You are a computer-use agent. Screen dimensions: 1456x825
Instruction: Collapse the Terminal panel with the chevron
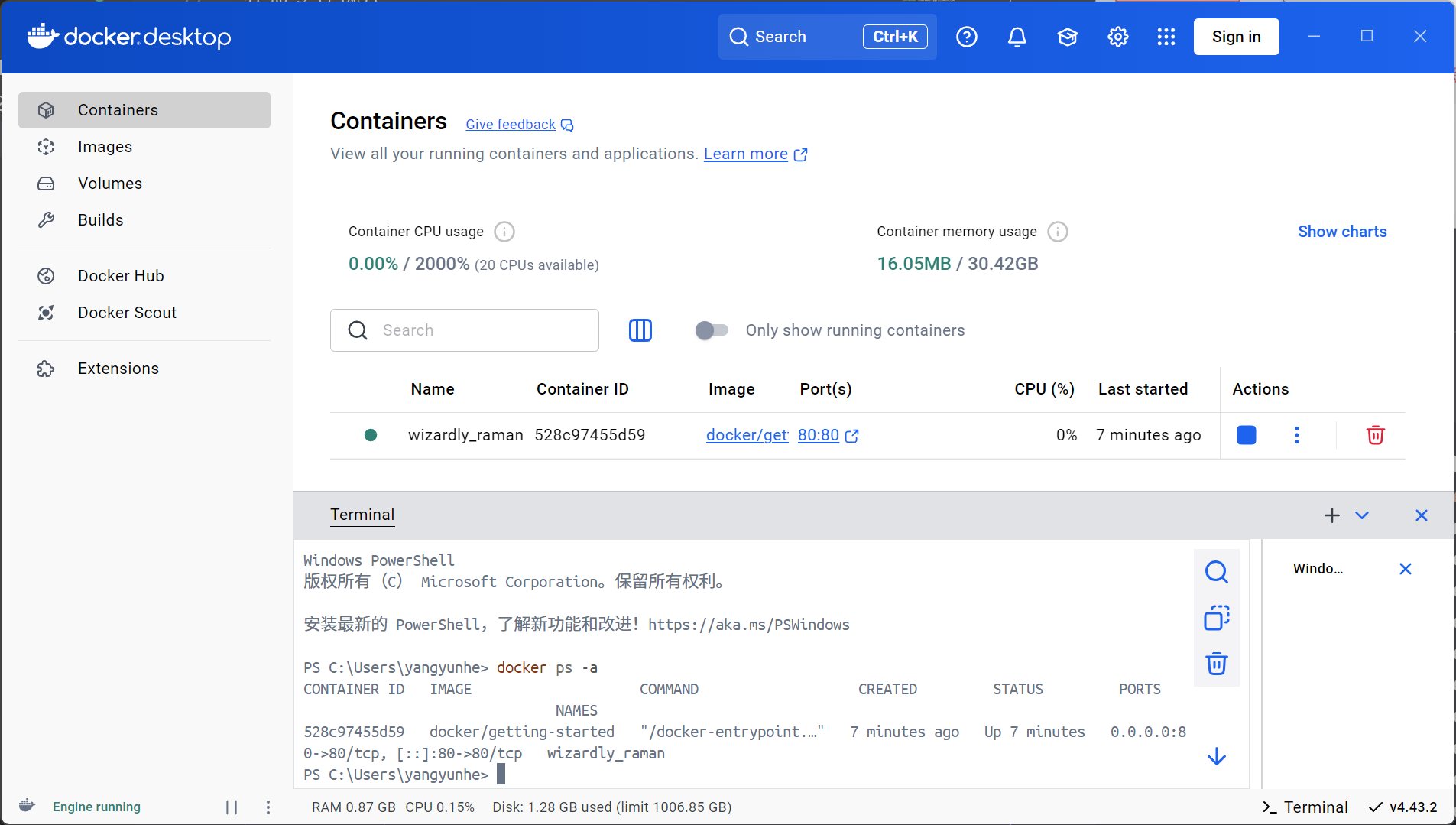(1363, 515)
